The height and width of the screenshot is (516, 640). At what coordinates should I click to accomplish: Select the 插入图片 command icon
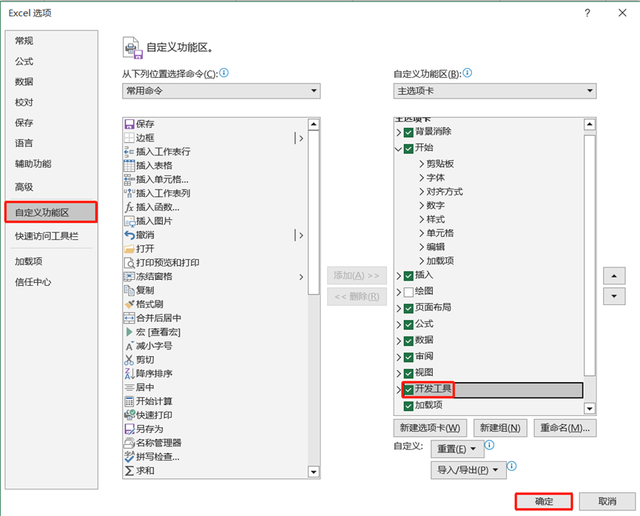point(129,221)
